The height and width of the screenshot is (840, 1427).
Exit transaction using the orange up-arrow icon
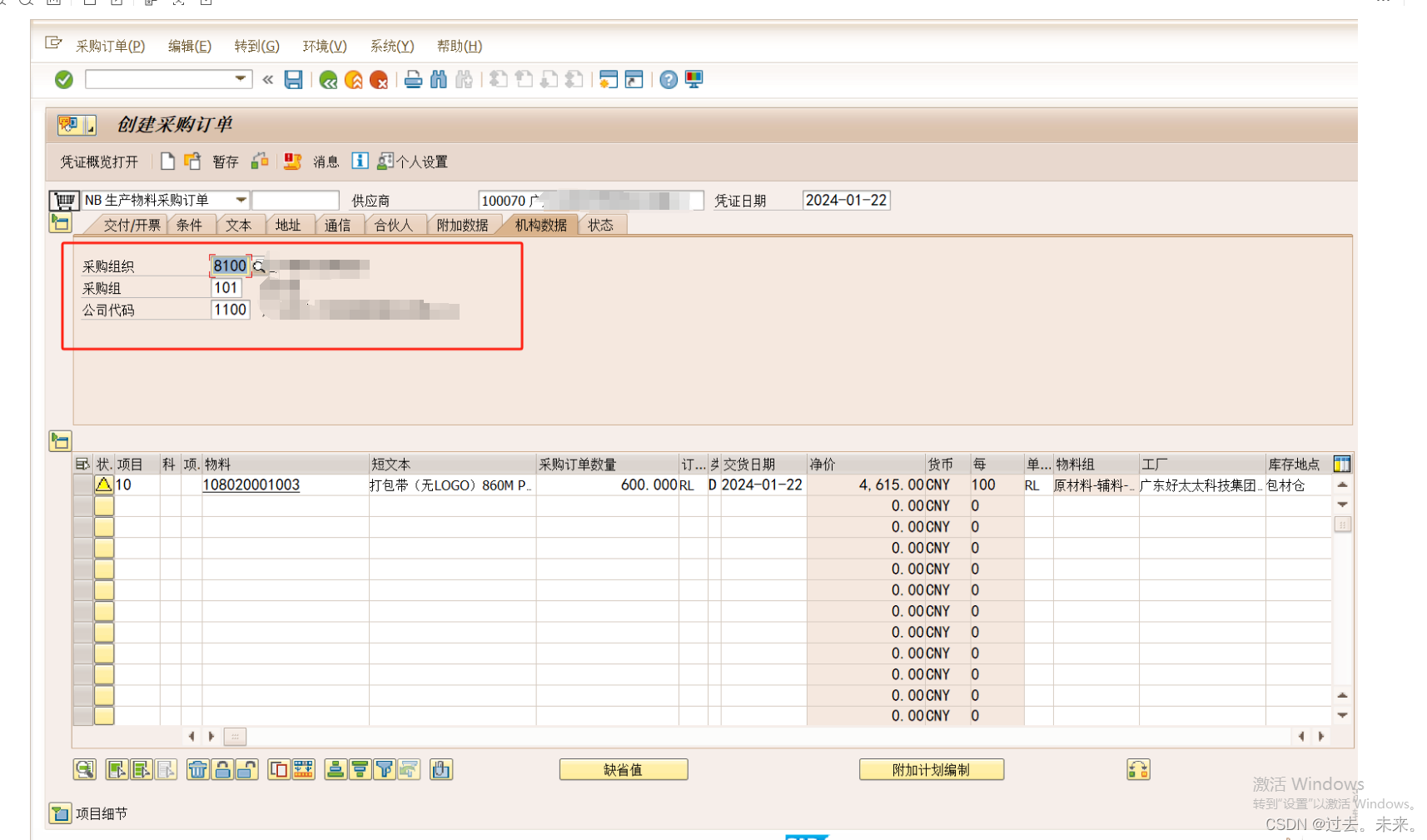click(x=354, y=80)
